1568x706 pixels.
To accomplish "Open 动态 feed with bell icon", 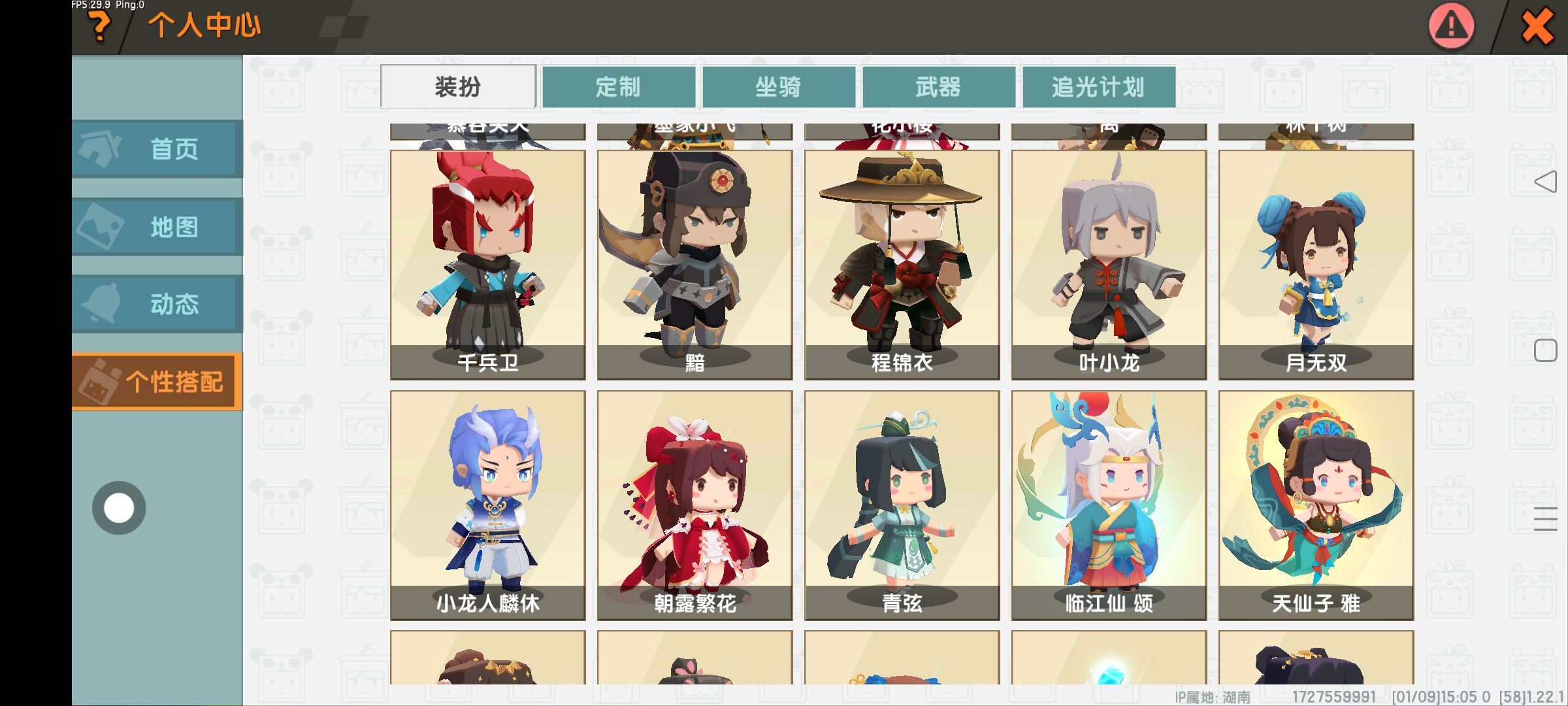I will point(157,304).
